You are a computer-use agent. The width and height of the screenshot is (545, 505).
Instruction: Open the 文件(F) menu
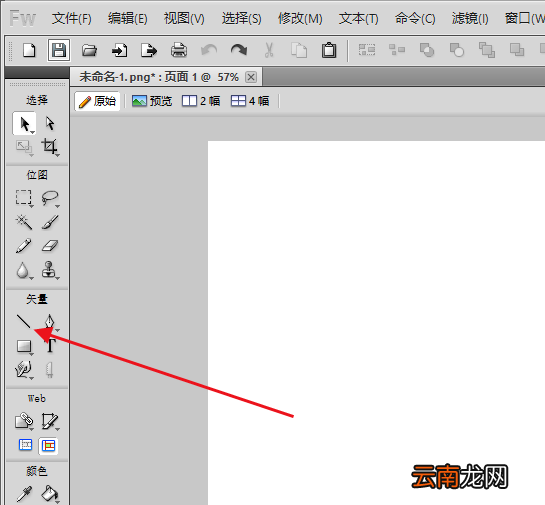72,18
